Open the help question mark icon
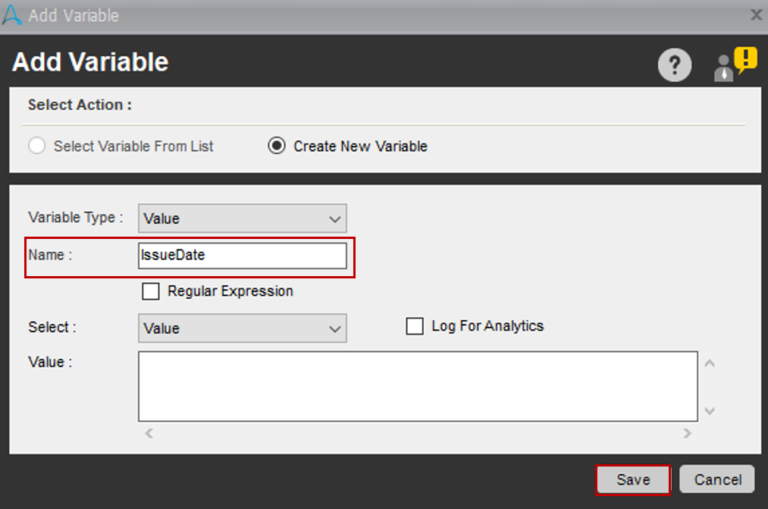 tap(674, 66)
